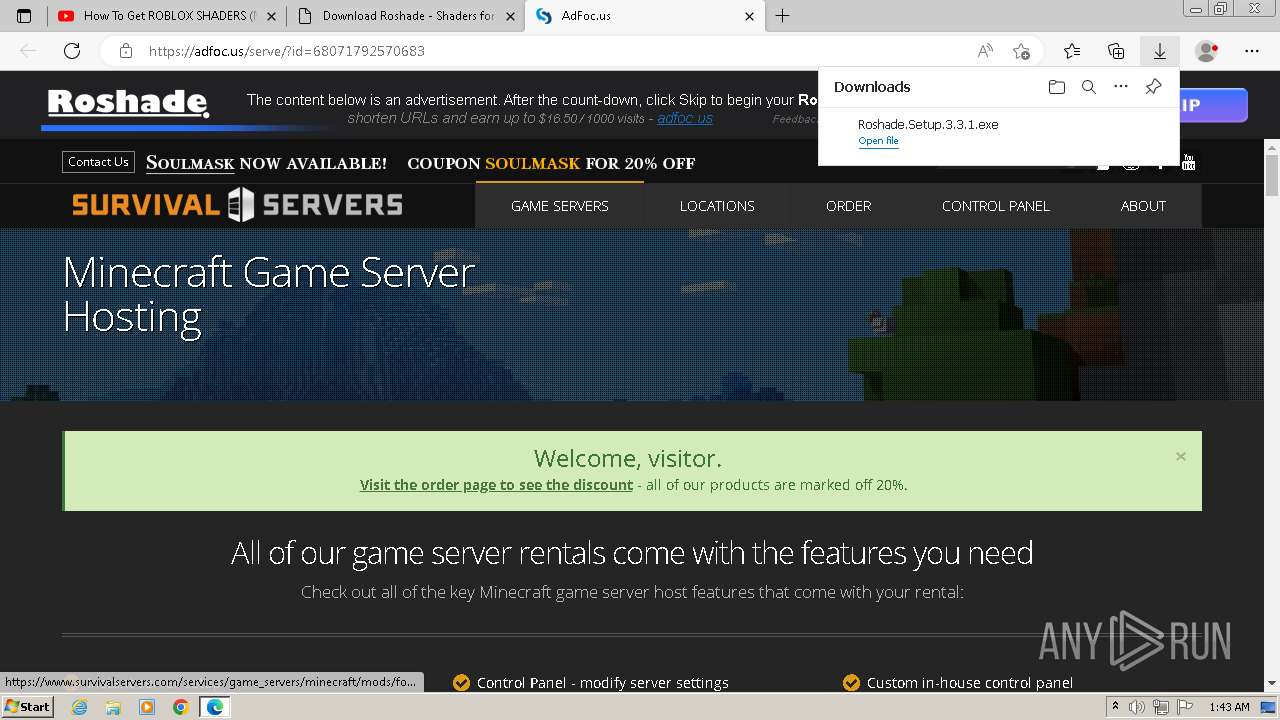Go back to the previous page

(28, 51)
